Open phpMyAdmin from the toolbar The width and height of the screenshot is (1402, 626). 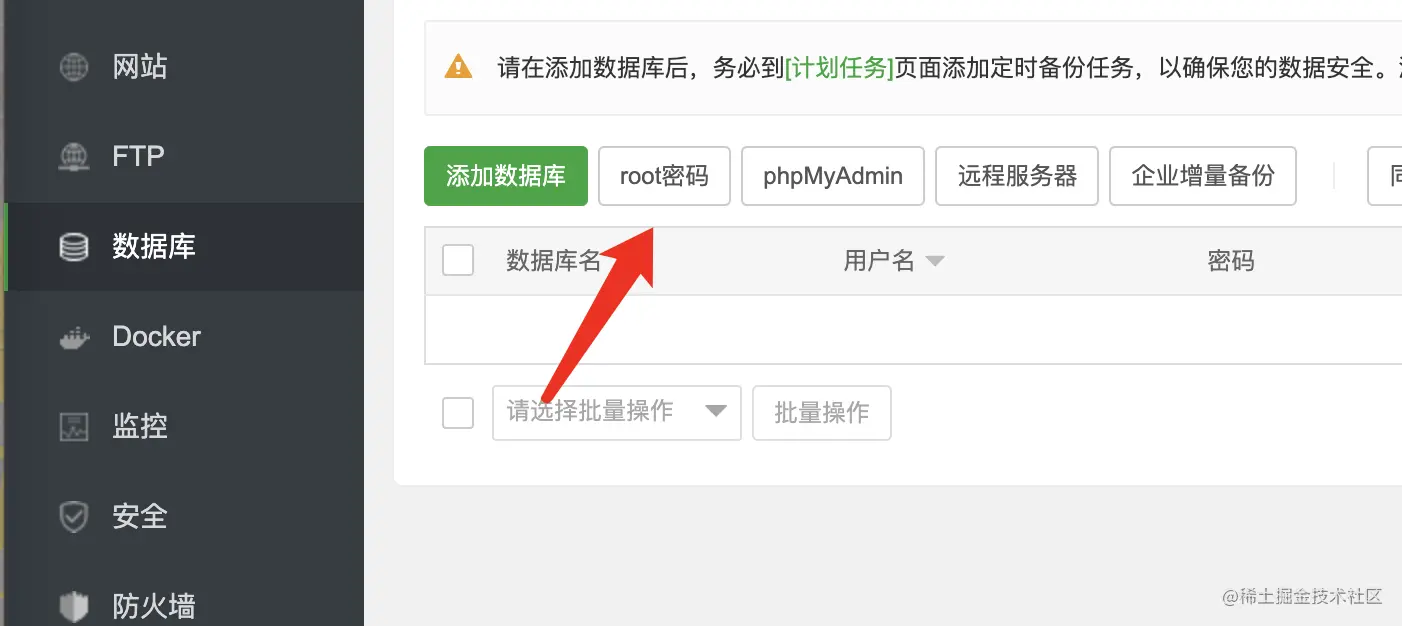(x=833, y=176)
